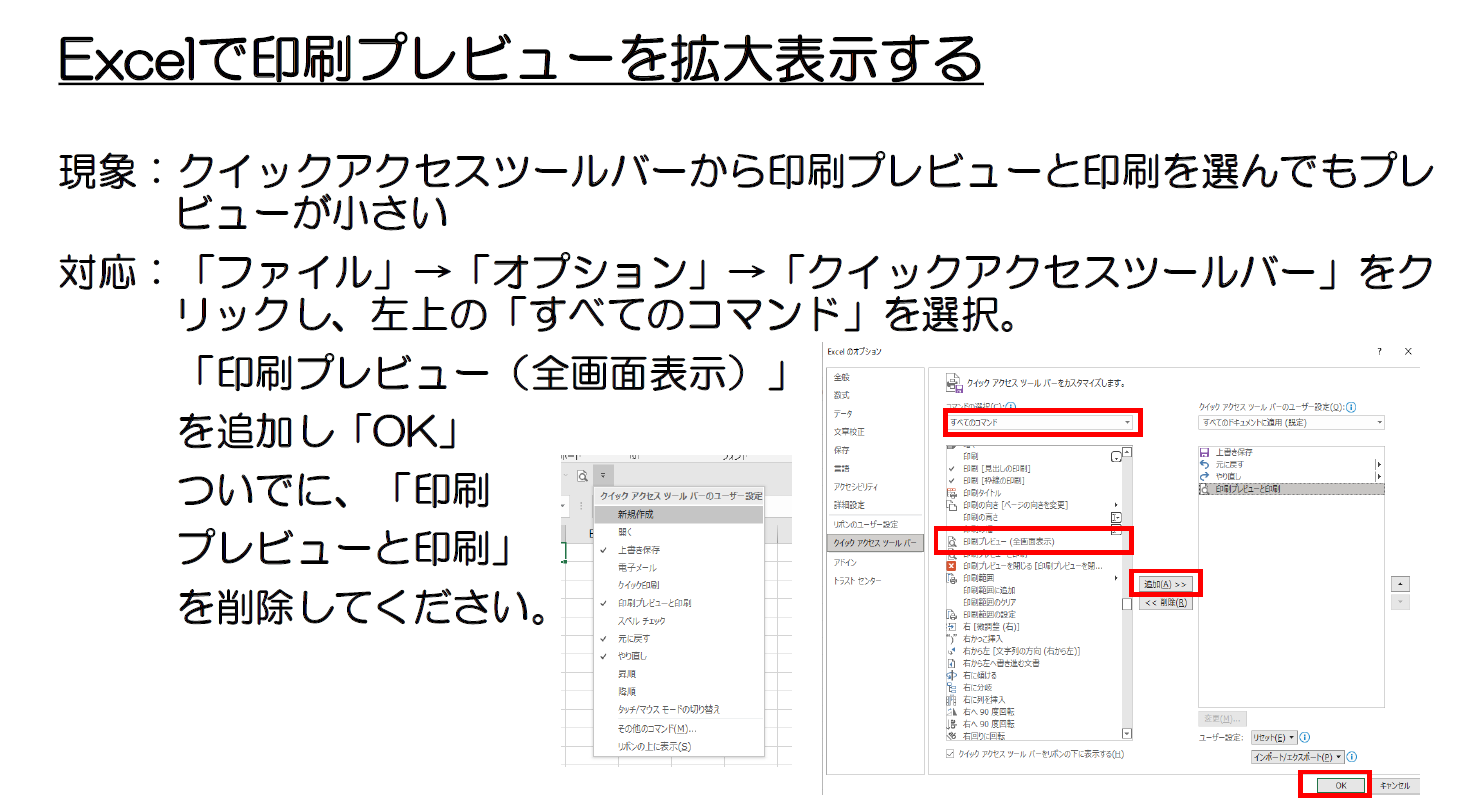This screenshot has width=1470, height=805.
Task: Click the red X icon for 印刷プレビューを閉じる
Action: tap(951, 566)
